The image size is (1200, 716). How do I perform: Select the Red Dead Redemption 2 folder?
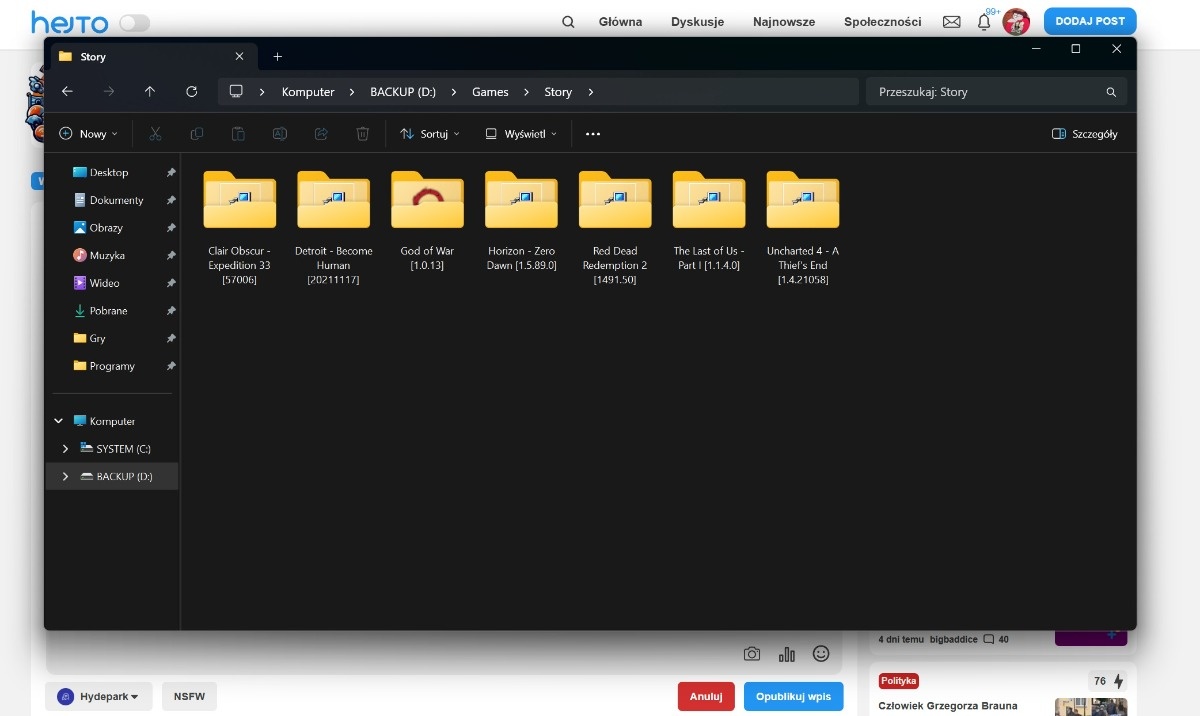615,228
